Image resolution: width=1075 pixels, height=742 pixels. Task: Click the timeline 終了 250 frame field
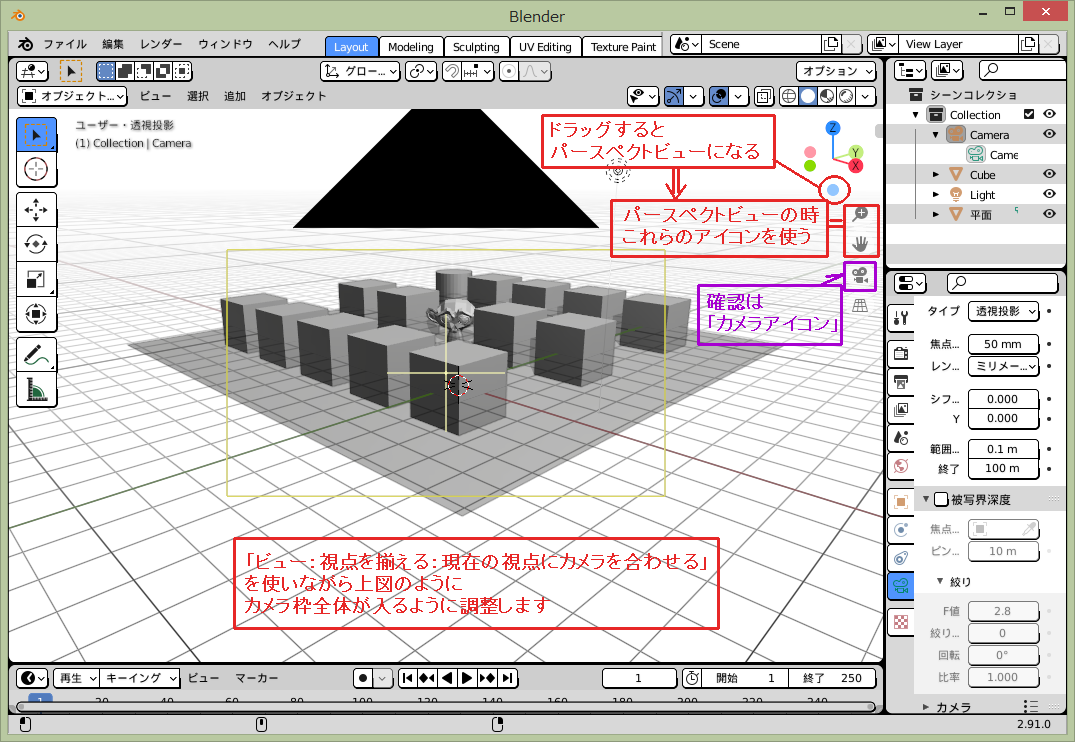pos(832,678)
